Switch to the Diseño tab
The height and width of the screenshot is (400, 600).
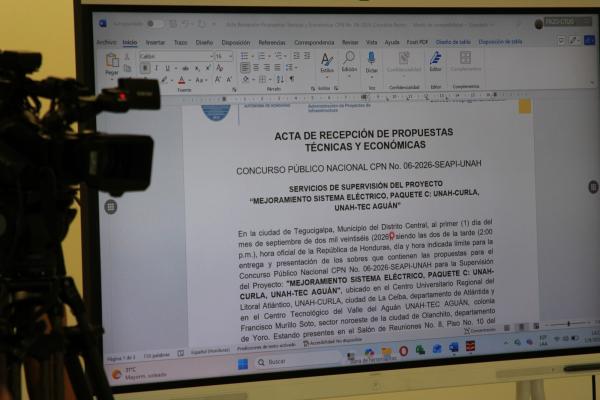pos(204,42)
